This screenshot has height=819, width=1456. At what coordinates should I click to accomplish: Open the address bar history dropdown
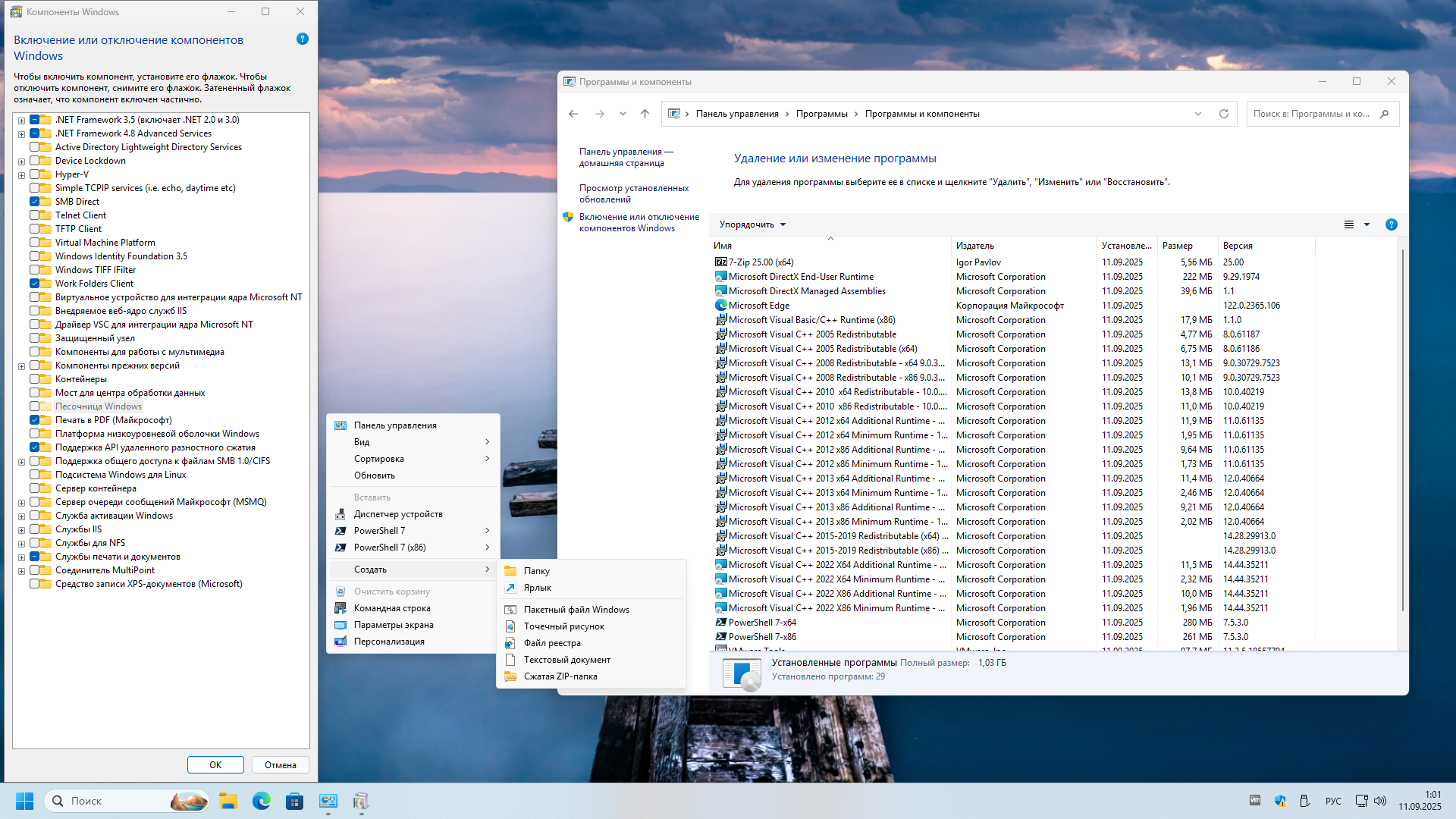[x=1198, y=114]
